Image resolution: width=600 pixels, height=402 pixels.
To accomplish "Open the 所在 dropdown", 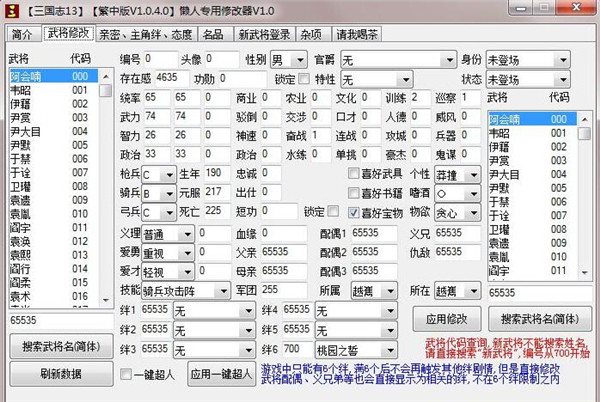I will click(458, 291).
